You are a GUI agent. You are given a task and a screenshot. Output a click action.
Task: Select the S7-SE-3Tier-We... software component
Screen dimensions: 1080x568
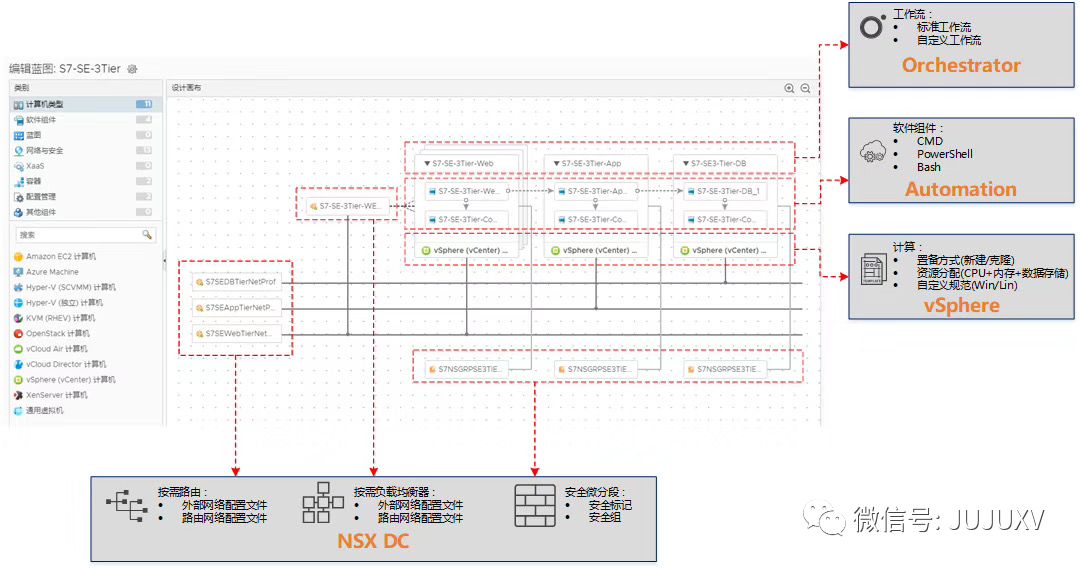[466, 191]
